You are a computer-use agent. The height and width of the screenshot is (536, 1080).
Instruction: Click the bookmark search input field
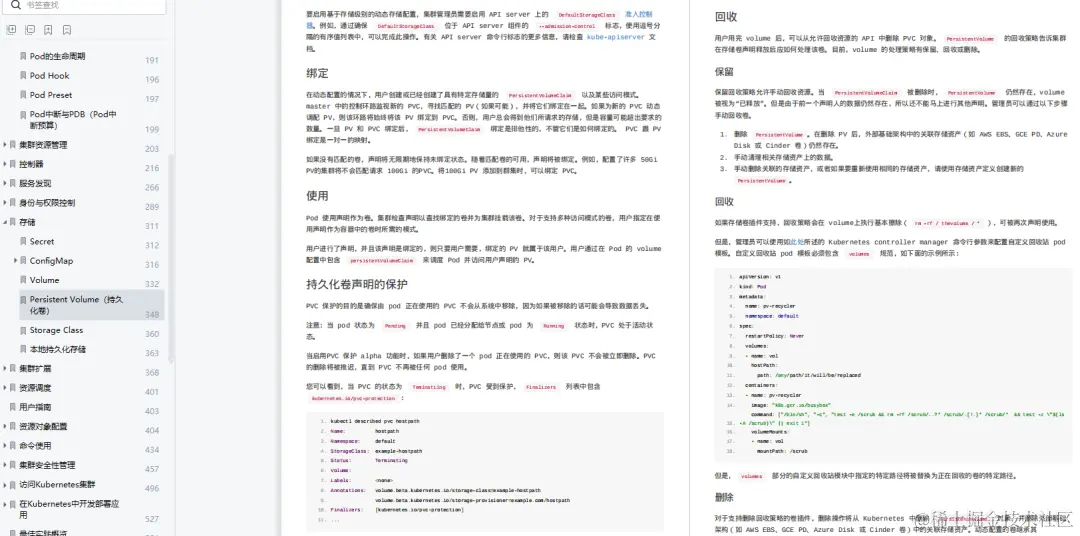pyautogui.click(x=86, y=6)
